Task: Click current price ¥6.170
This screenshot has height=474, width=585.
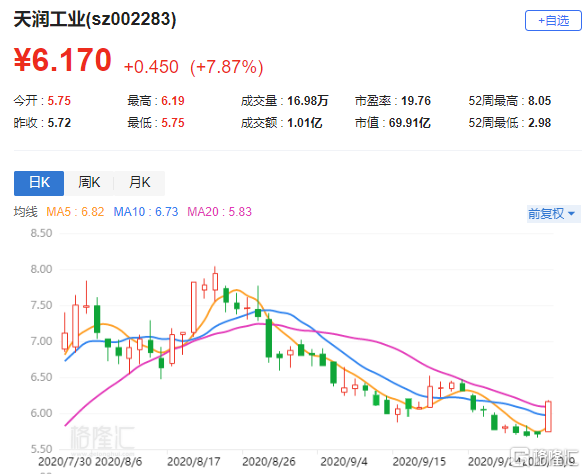Action: [x=63, y=60]
